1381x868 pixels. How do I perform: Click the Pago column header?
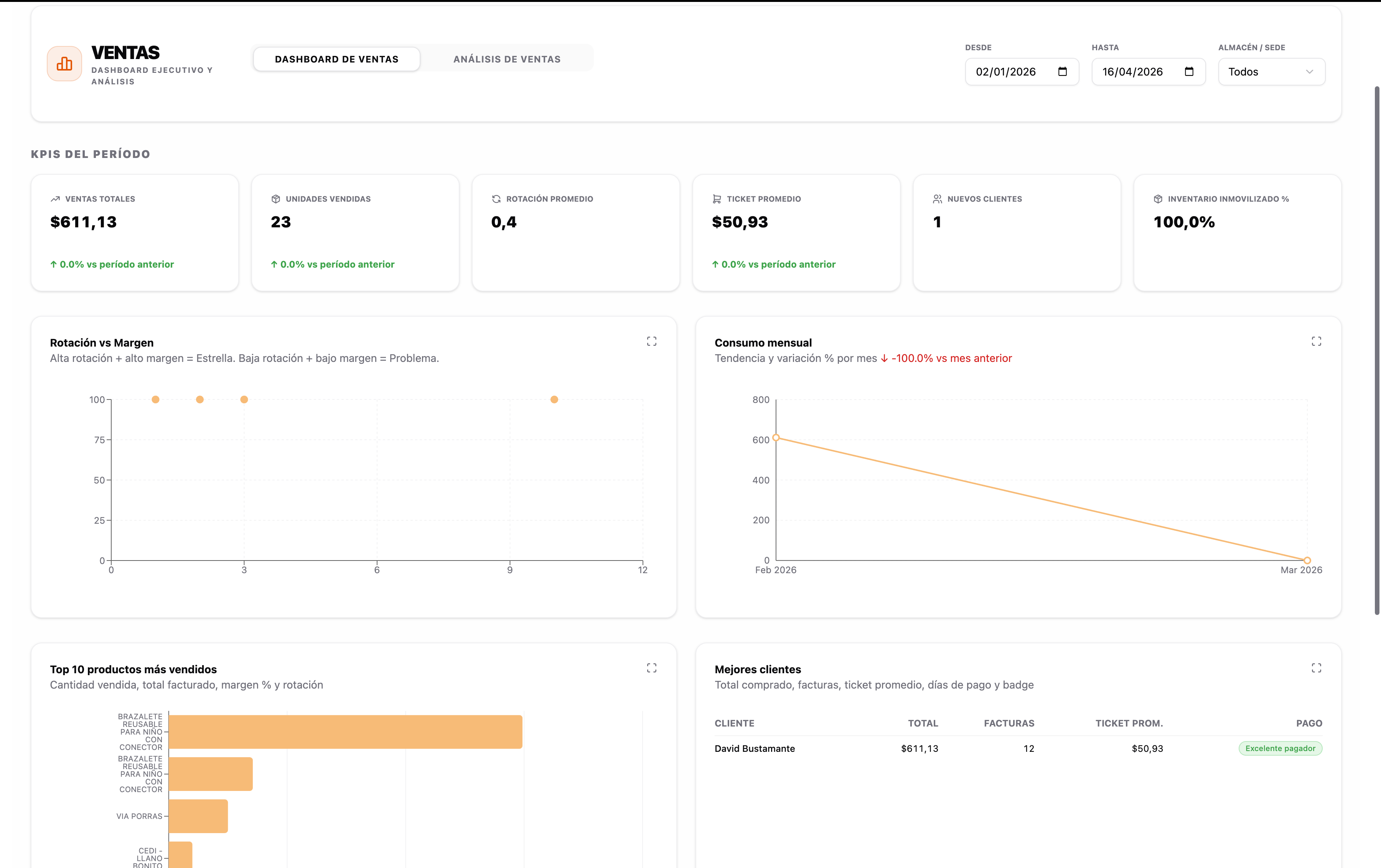pyautogui.click(x=1309, y=723)
